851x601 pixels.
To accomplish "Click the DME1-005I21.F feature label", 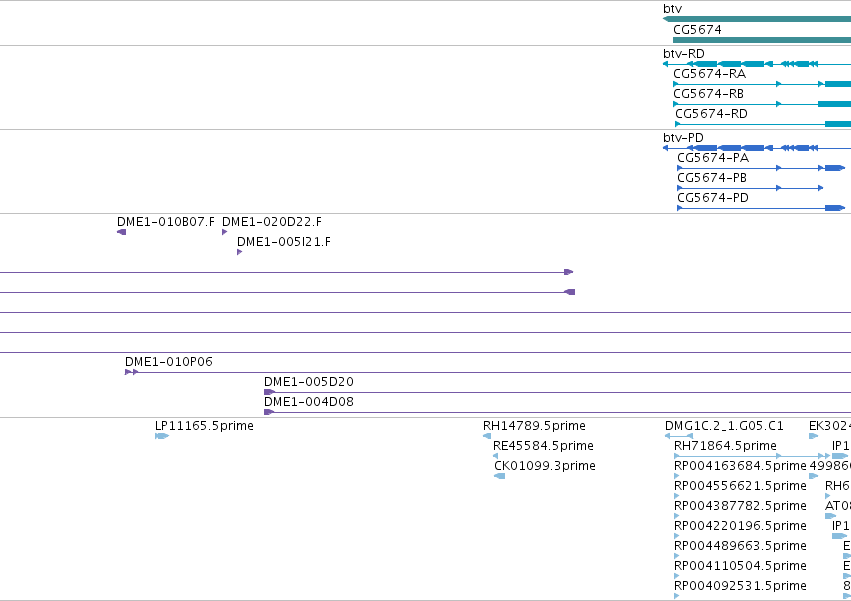I will [x=283, y=242].
